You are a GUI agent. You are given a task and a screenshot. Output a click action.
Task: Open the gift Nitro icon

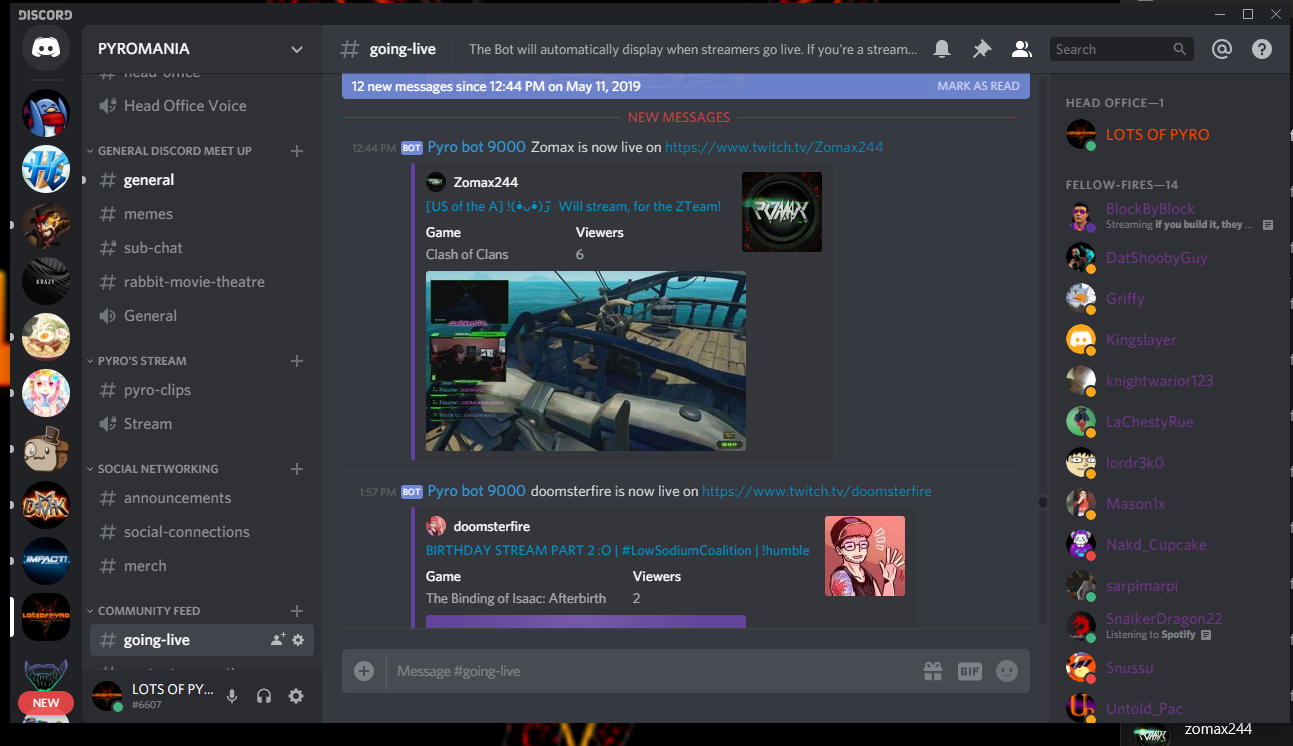[x=933, y=671]
